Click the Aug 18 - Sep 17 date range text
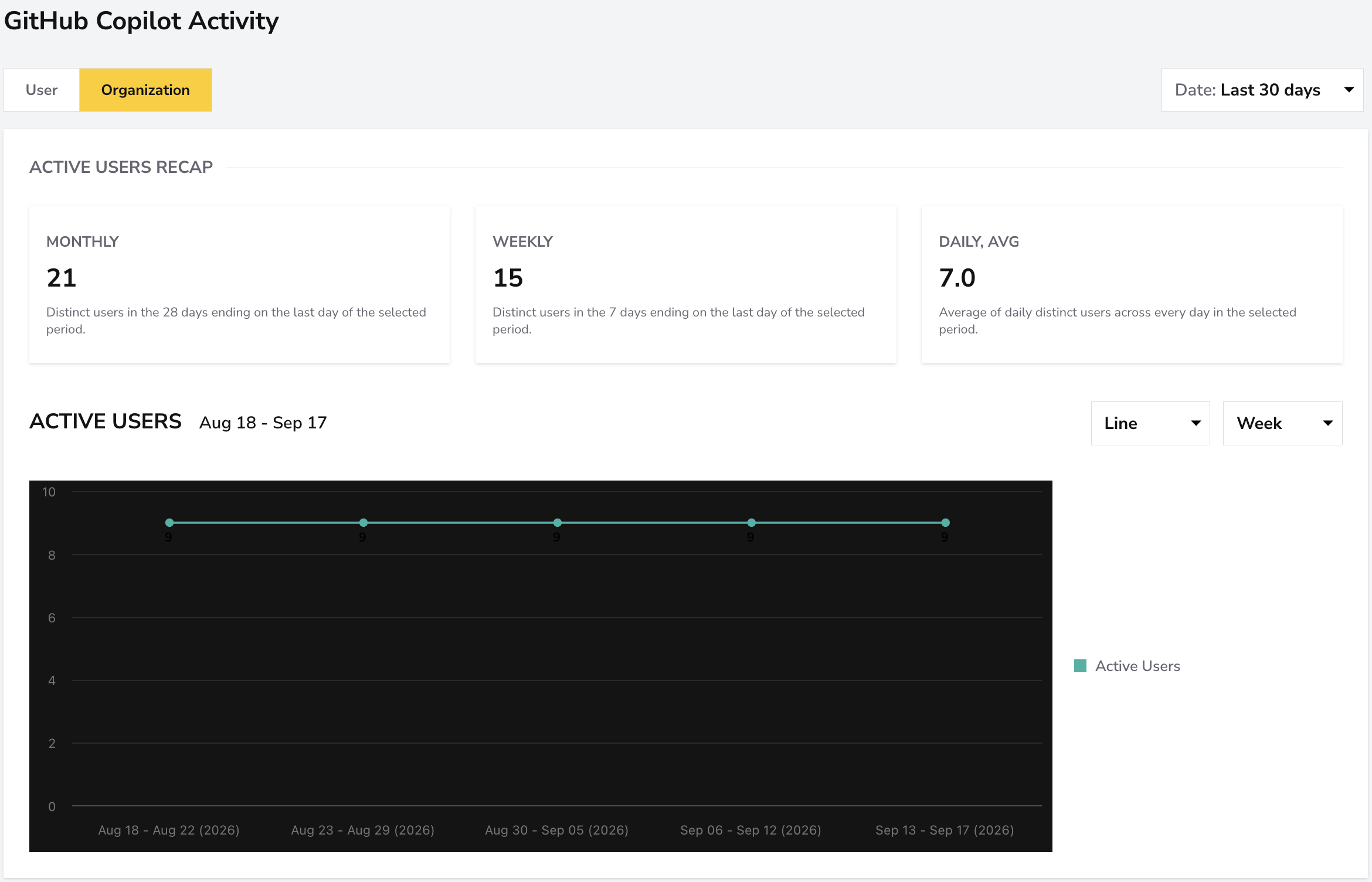This screenshot has height=882, width=1372. coord(263,423)
